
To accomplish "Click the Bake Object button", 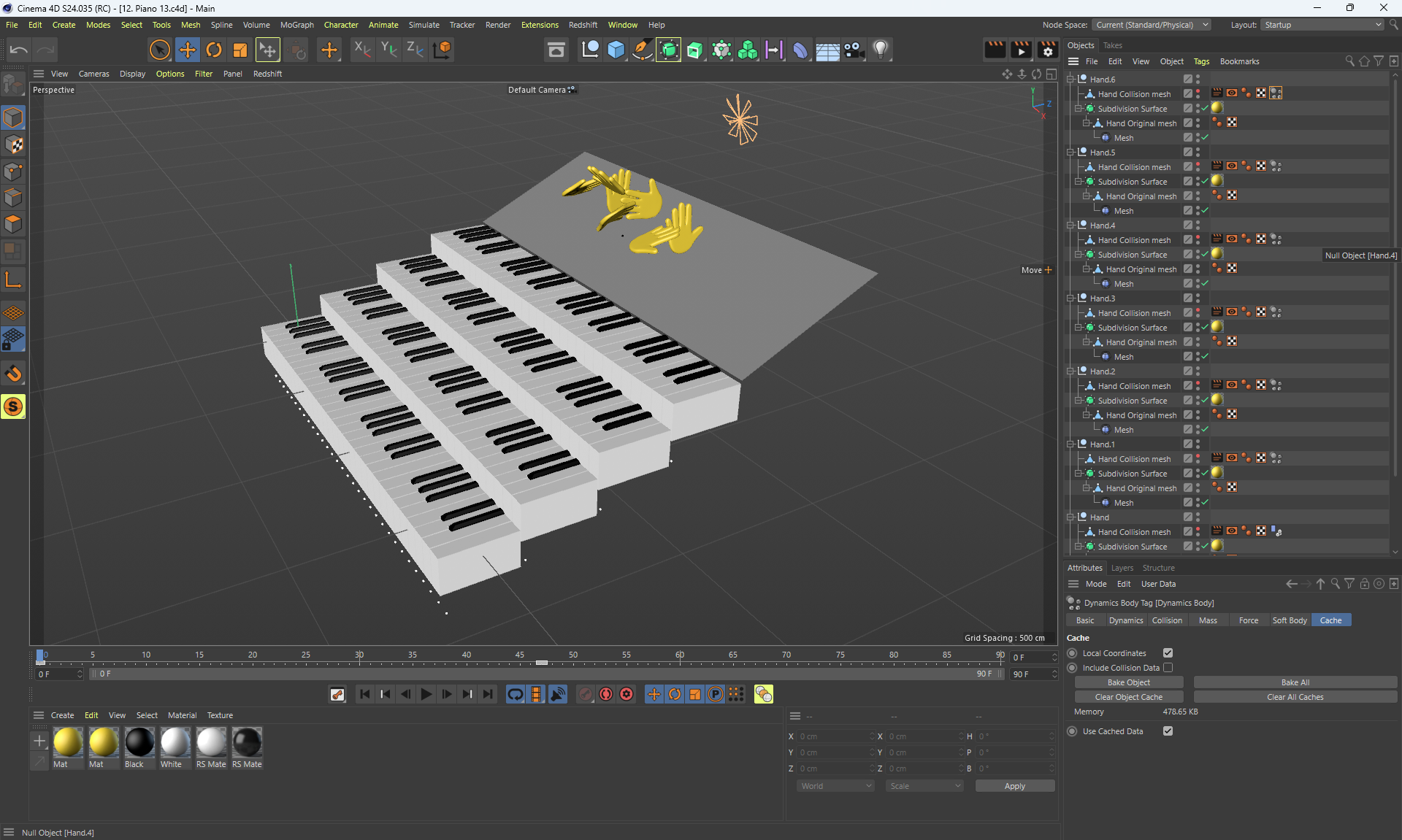I will pos(1128,682).
